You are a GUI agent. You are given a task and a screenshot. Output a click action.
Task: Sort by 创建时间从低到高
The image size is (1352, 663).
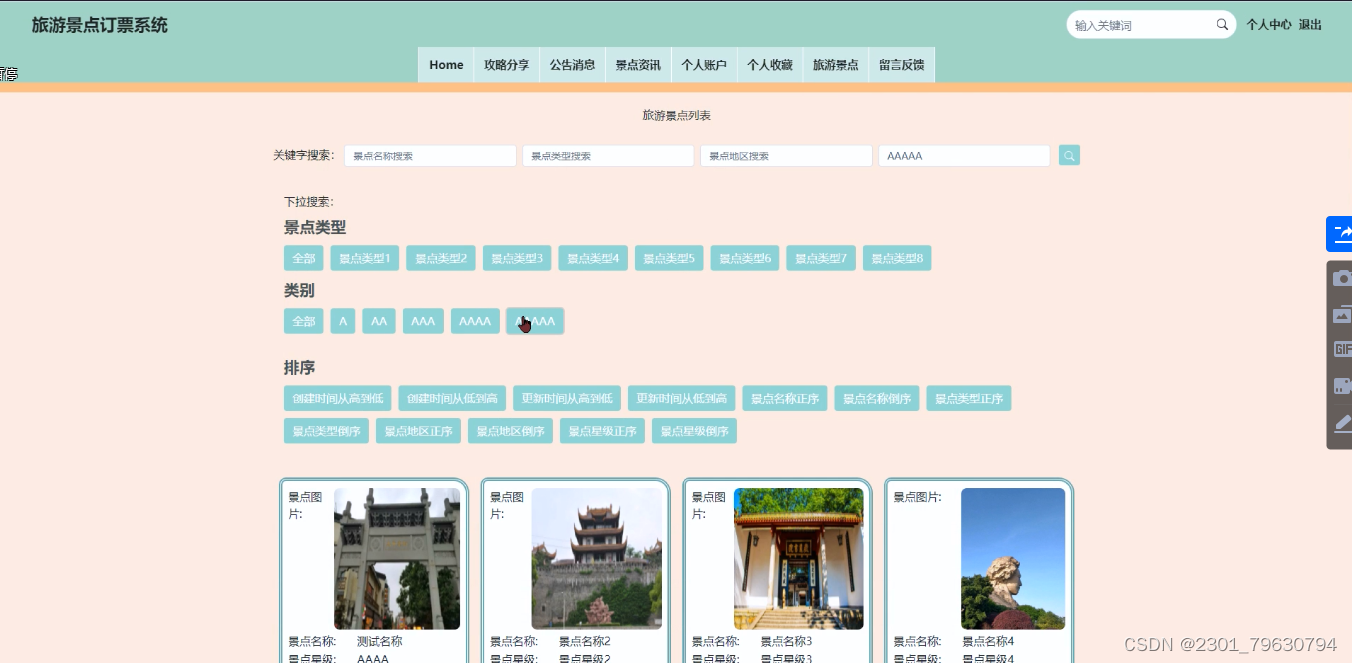click(x=452, y=398)
